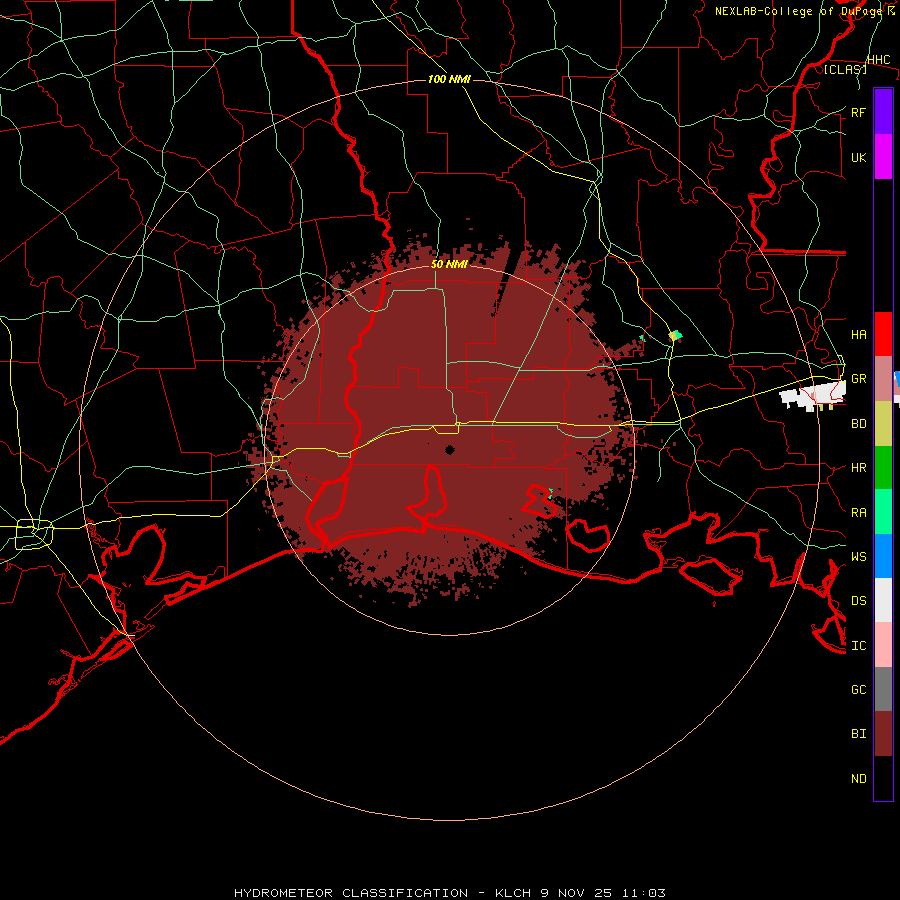Click the light pink IC legend swatch
Screen dimensions: 900x900
pos(883,645)
